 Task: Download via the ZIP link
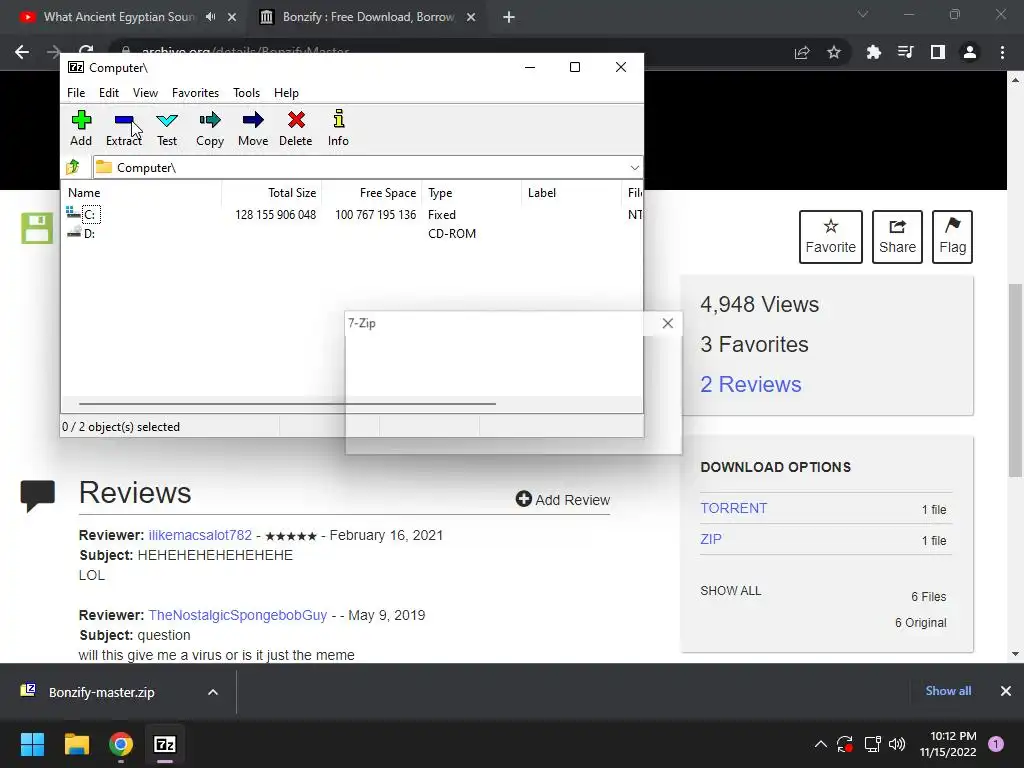(711, 539)
